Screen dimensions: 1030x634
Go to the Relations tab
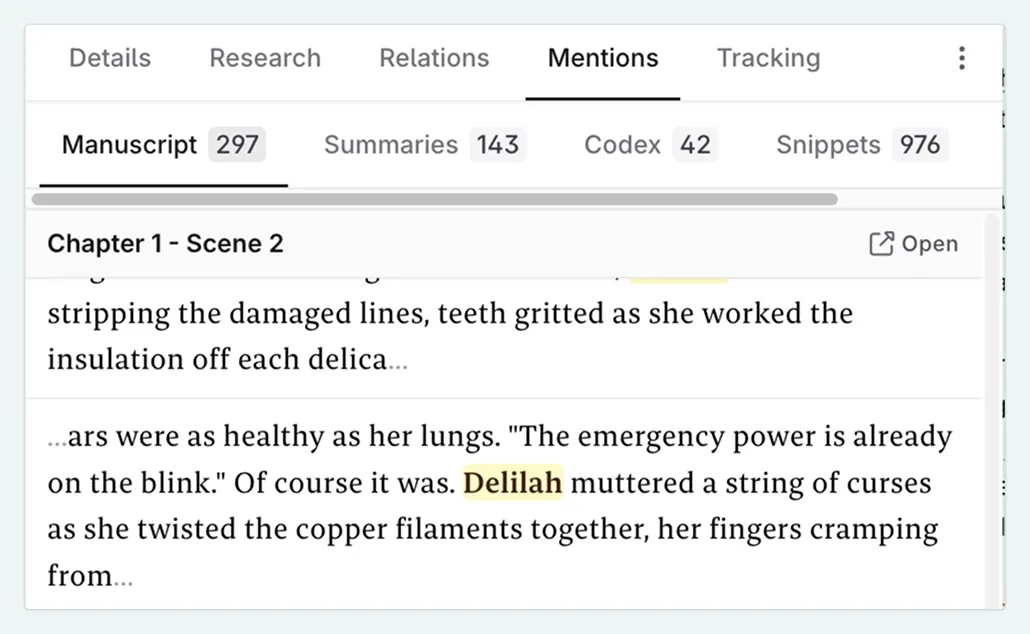[x=434, y=58]
